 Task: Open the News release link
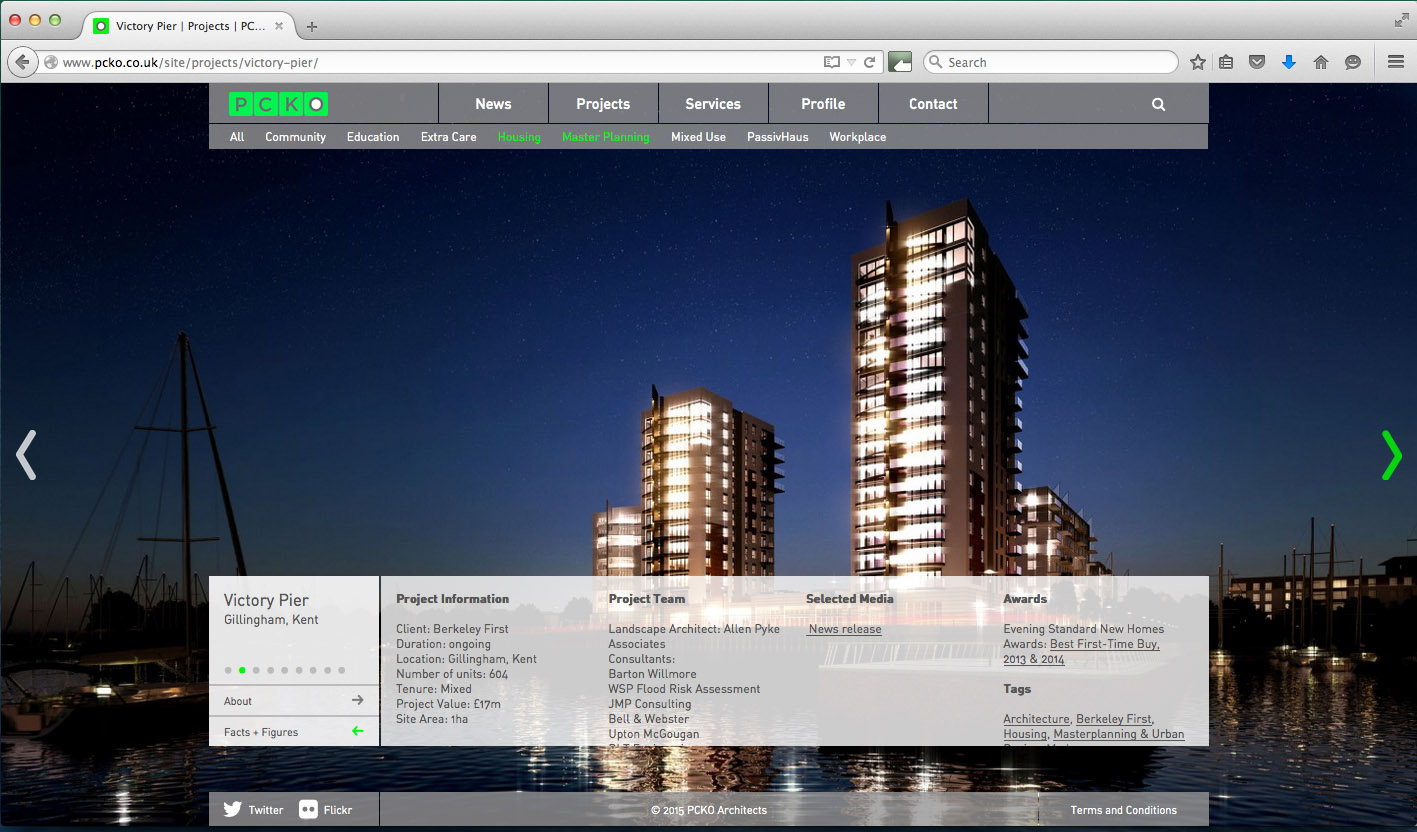point(845,629)
